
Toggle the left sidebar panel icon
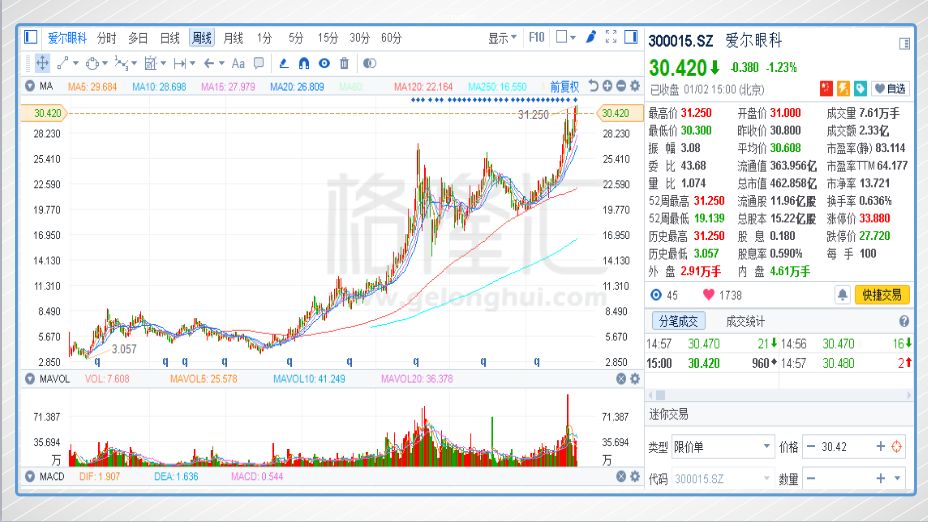(31, 37)
